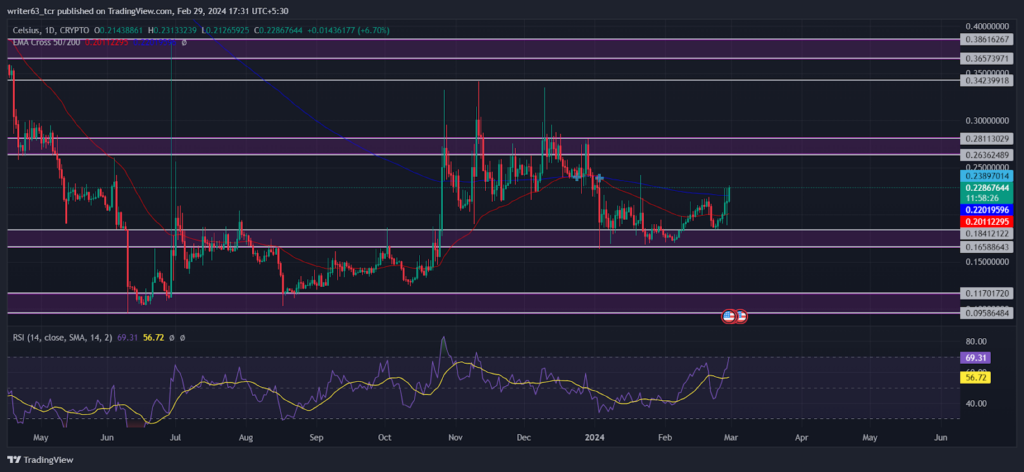Click the 2024 label on the time axis

coord(594,438)
